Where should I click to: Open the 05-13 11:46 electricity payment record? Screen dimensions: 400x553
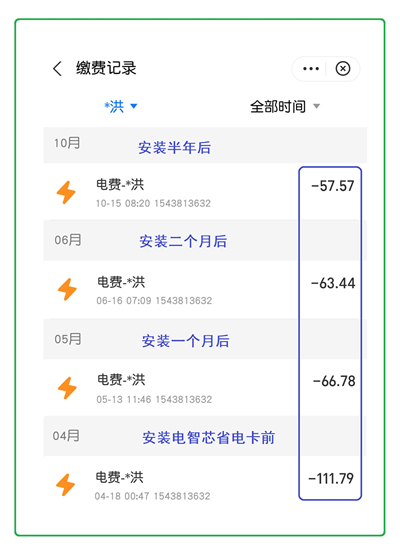click(205, 388)
